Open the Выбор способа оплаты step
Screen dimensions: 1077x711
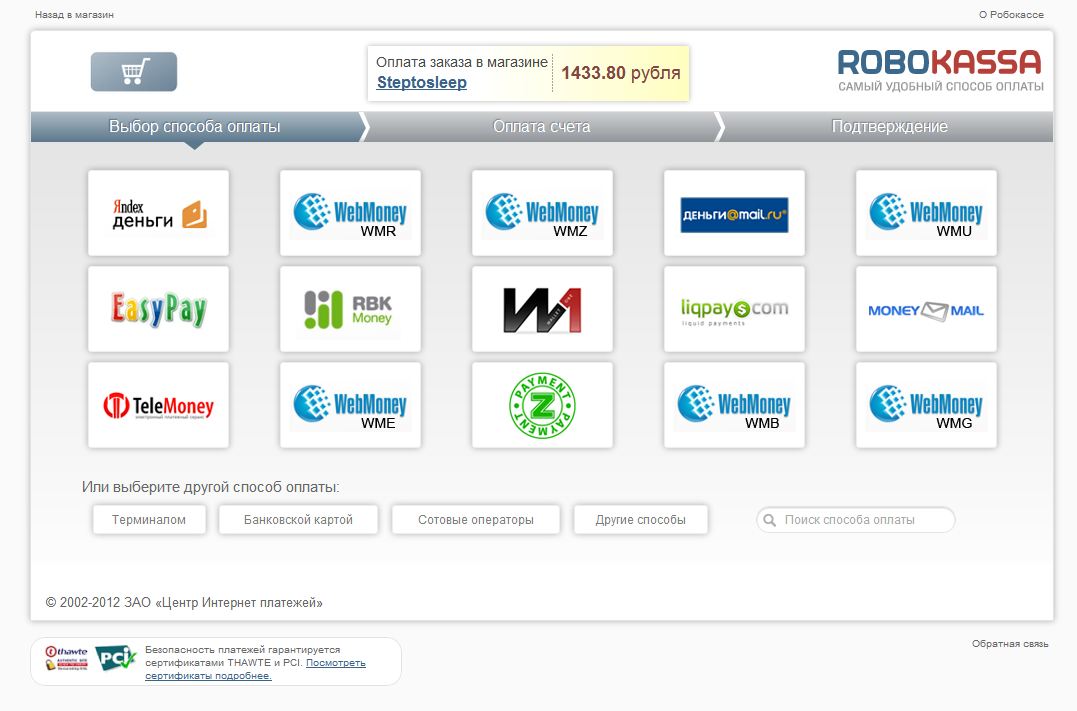pyautogui.click(x=195, y=126)
